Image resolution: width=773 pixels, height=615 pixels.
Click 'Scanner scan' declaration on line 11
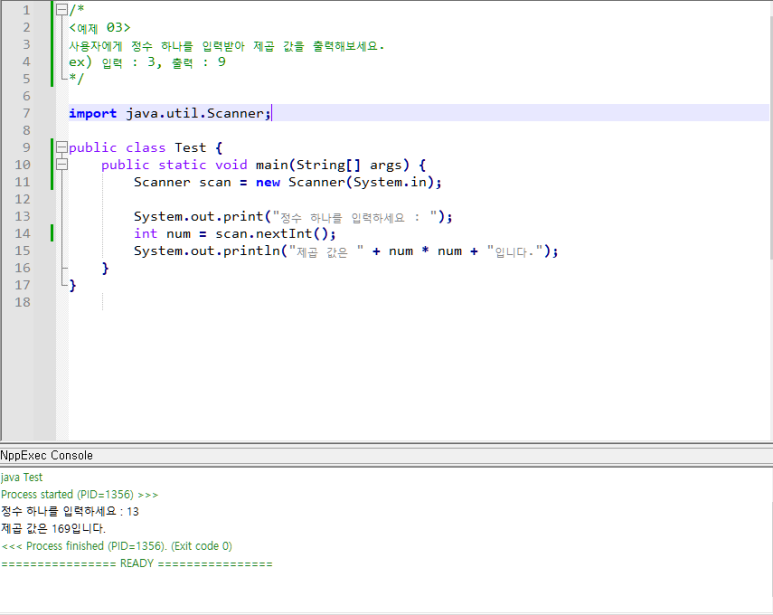click(182, 182)
